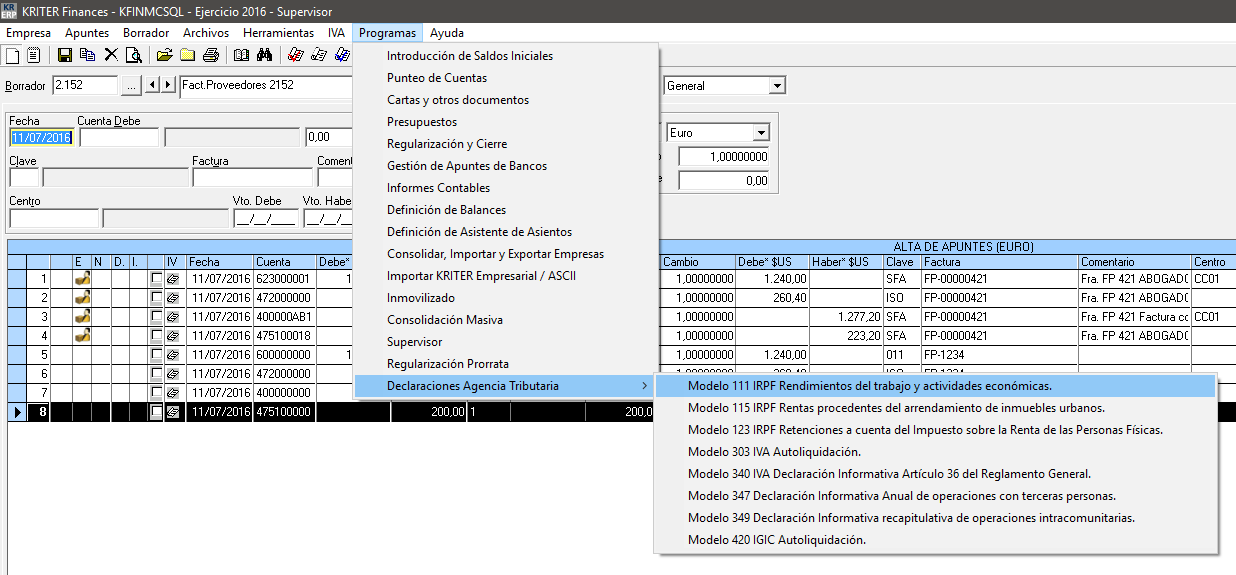1236x575 pixels.
Task: Click the notepad toolbar icon
Action: tap(34, 55)
